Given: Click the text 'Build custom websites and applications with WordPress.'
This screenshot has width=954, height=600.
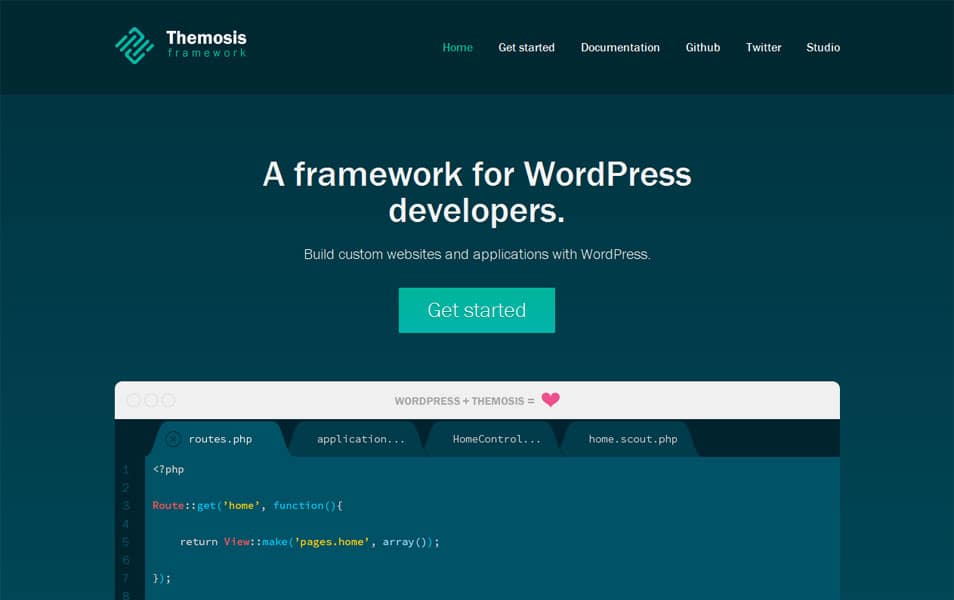Looking at the screenshot, I should point(477,254).
